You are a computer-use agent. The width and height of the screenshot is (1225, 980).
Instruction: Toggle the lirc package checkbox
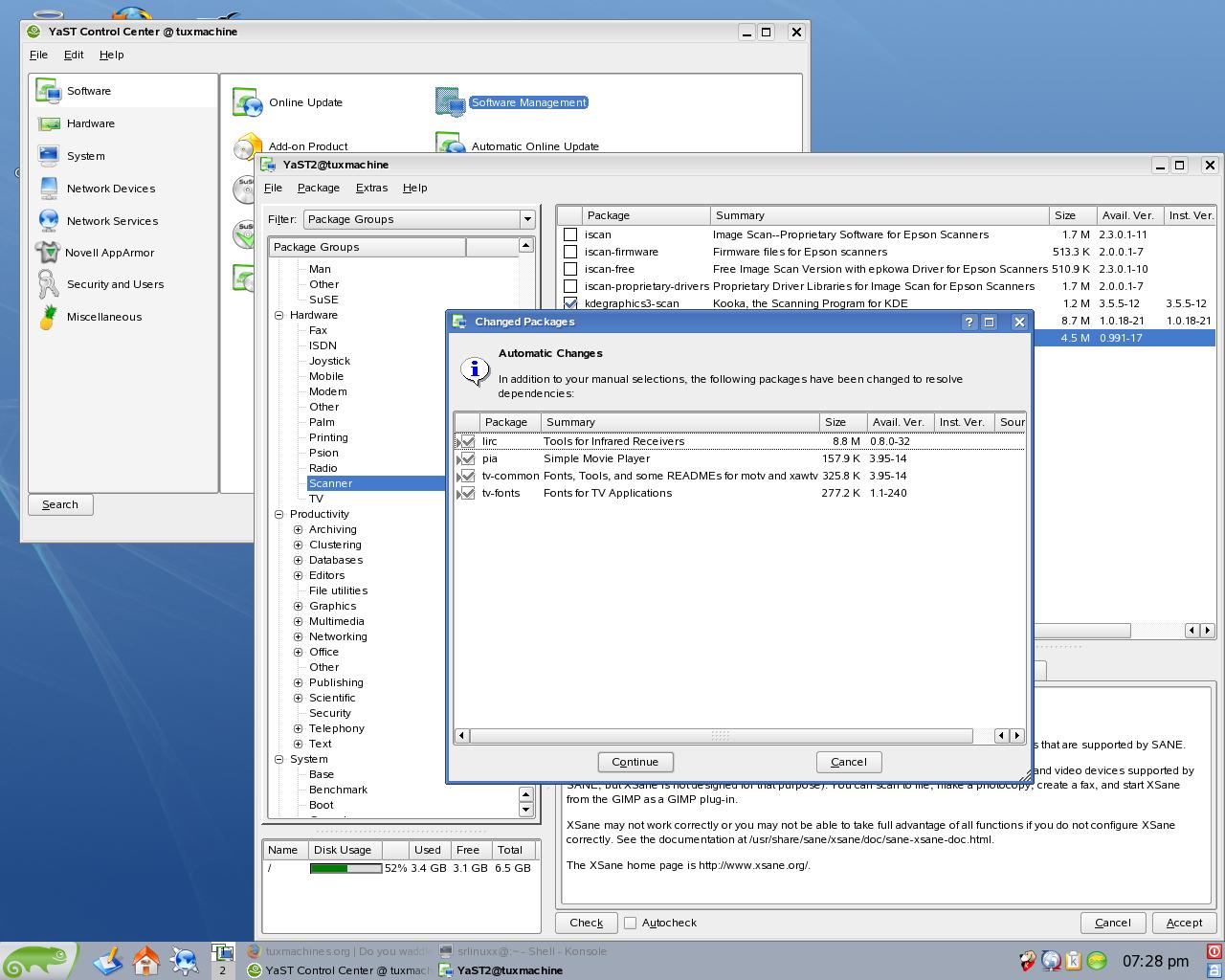468,441
